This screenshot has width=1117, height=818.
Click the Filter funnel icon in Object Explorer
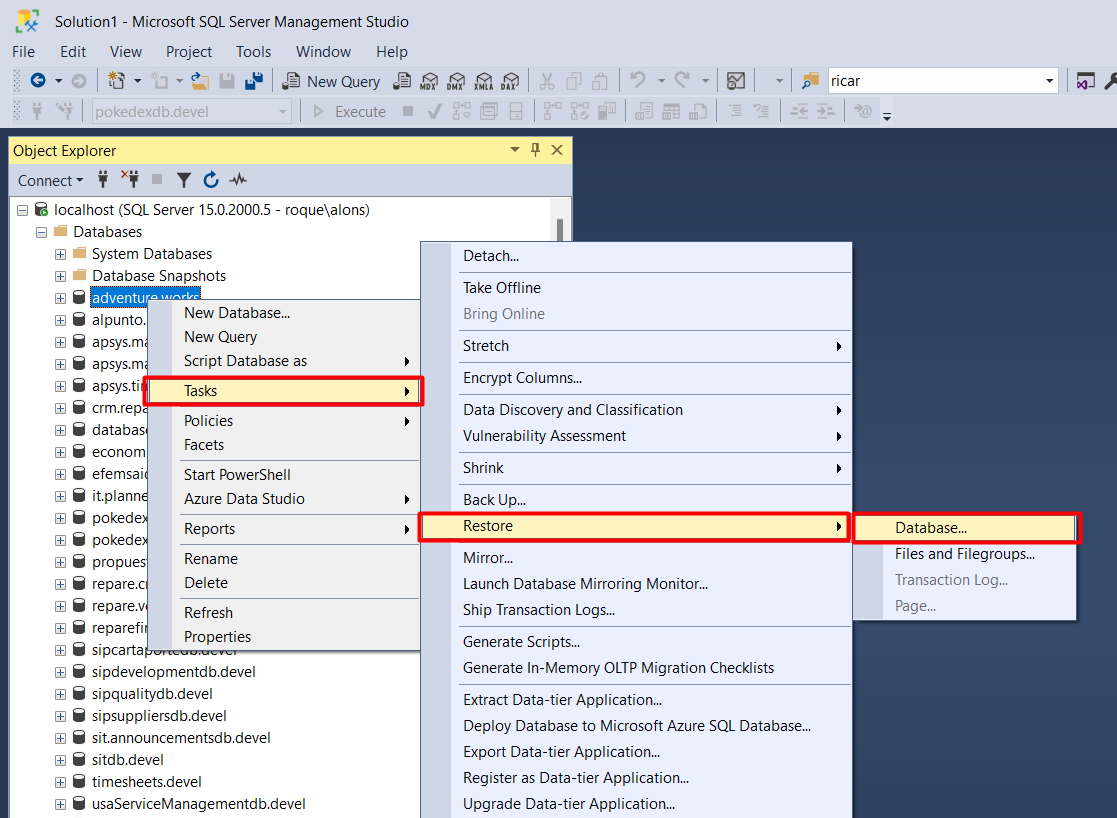(x=184, y=180)
